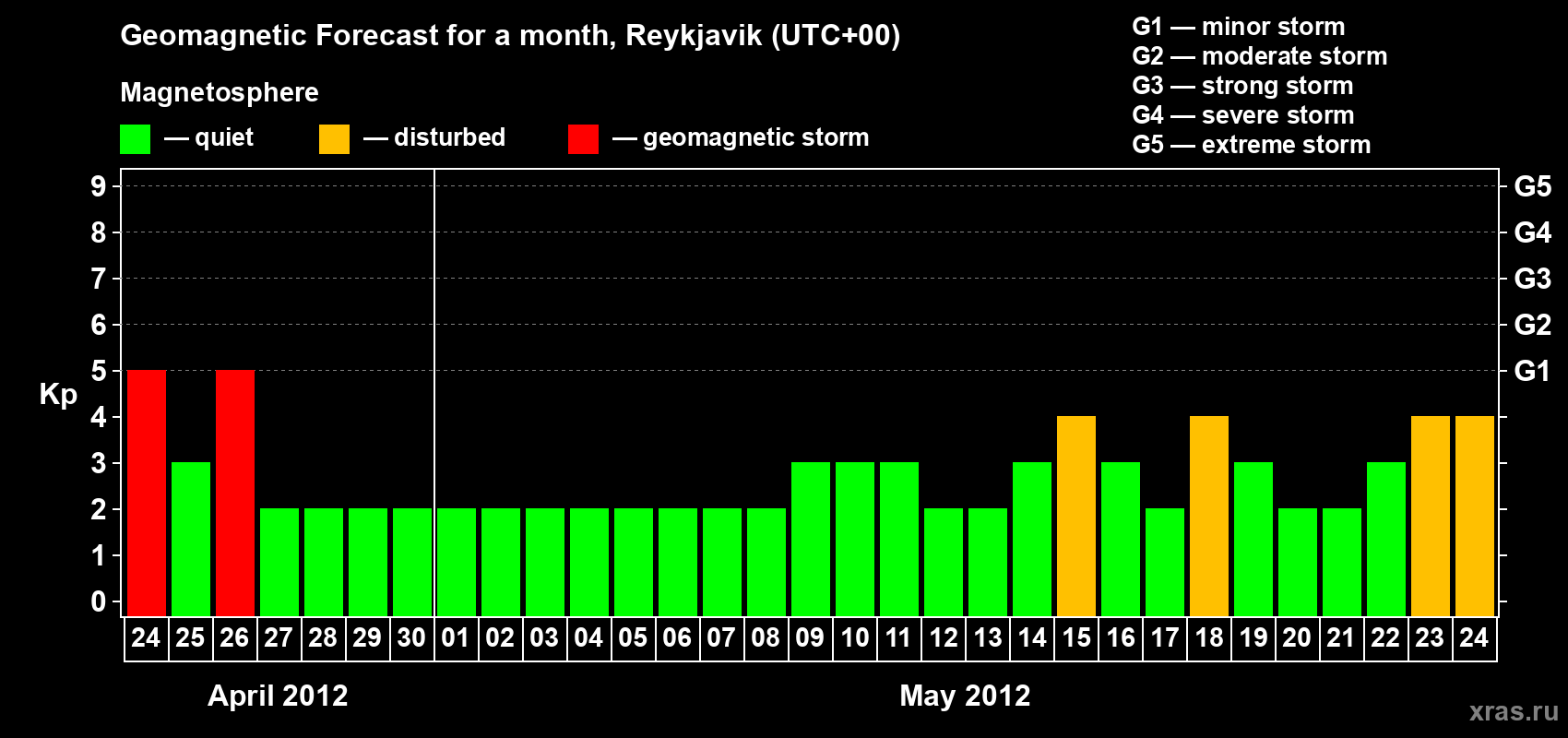This screenshot has height=738, width=1568.
Task: Select the green bar for May 05
Action: click(x=634, y=562)
